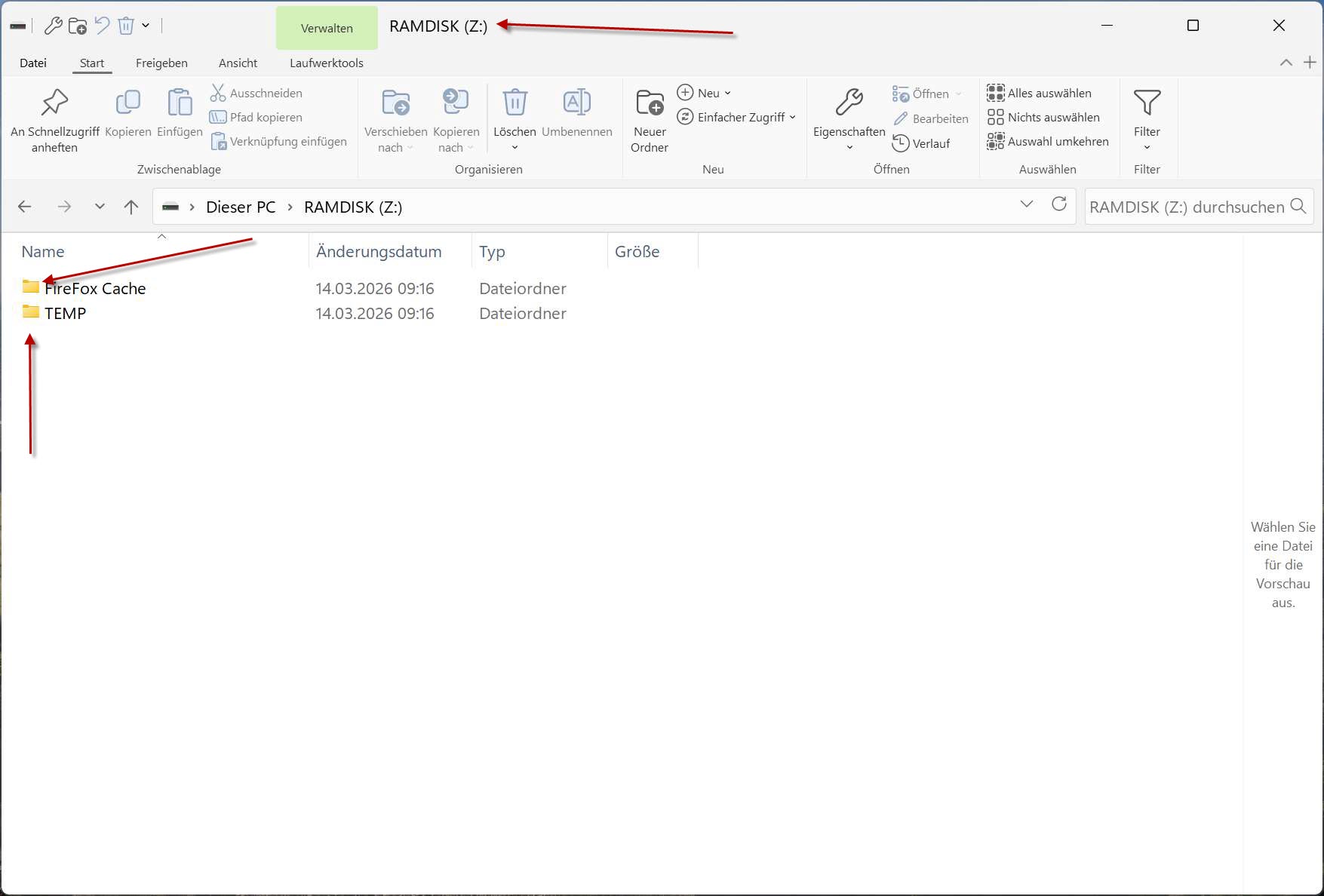Click Alles auswählen button
Viewport: 1324px width, 896px height.
pyautogui.click(x=1039, y=93)
